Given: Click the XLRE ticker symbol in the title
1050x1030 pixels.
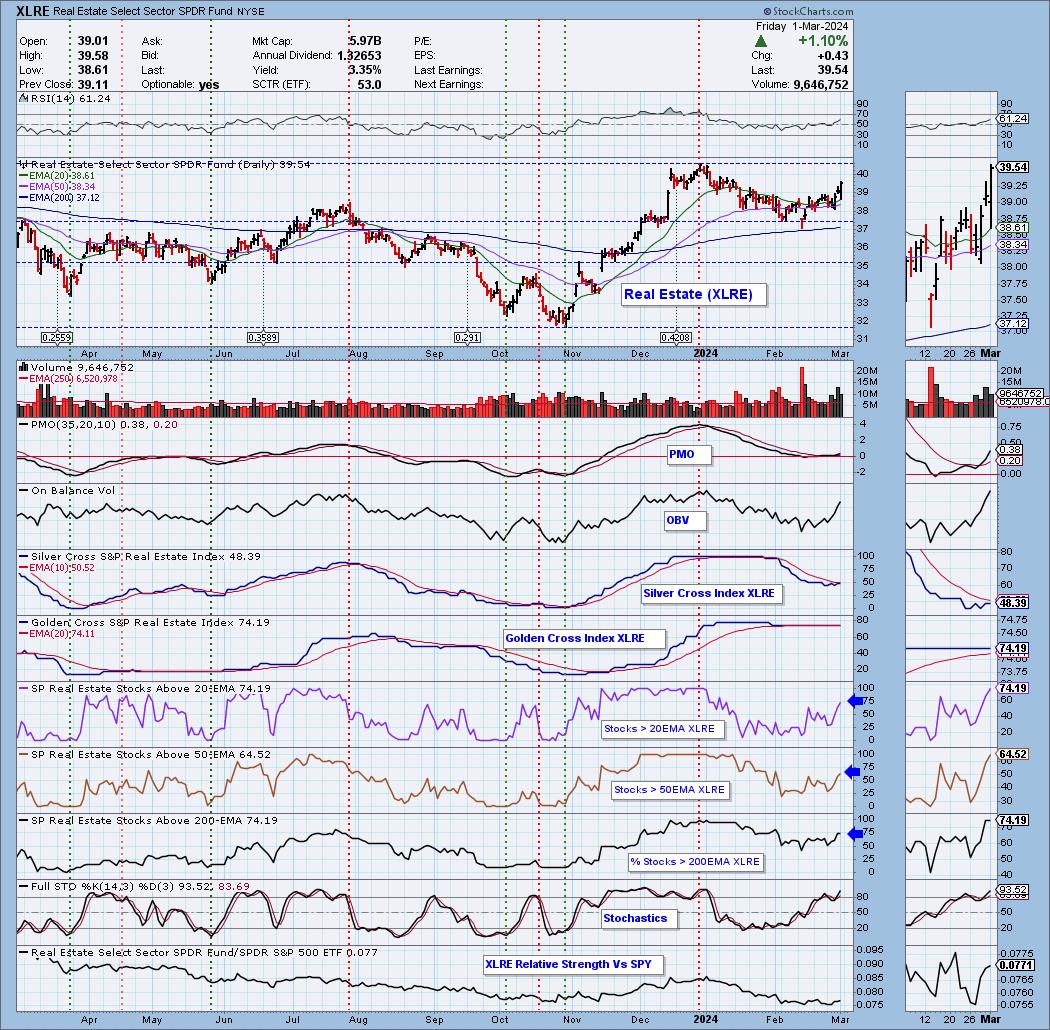Looking at the screenshot, I should (33, 11).
